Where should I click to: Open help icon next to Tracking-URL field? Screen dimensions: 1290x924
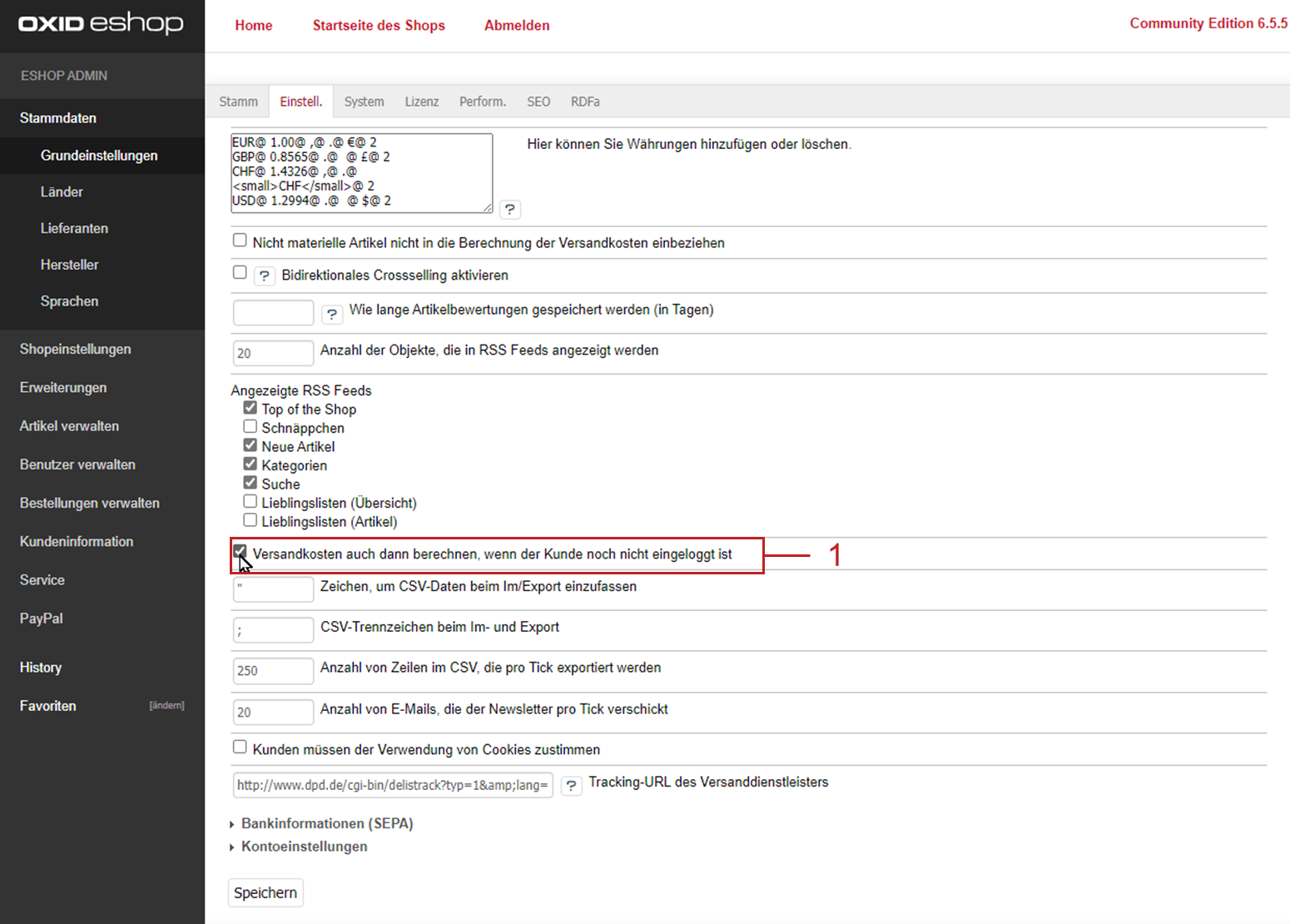[x=571, y=786]
